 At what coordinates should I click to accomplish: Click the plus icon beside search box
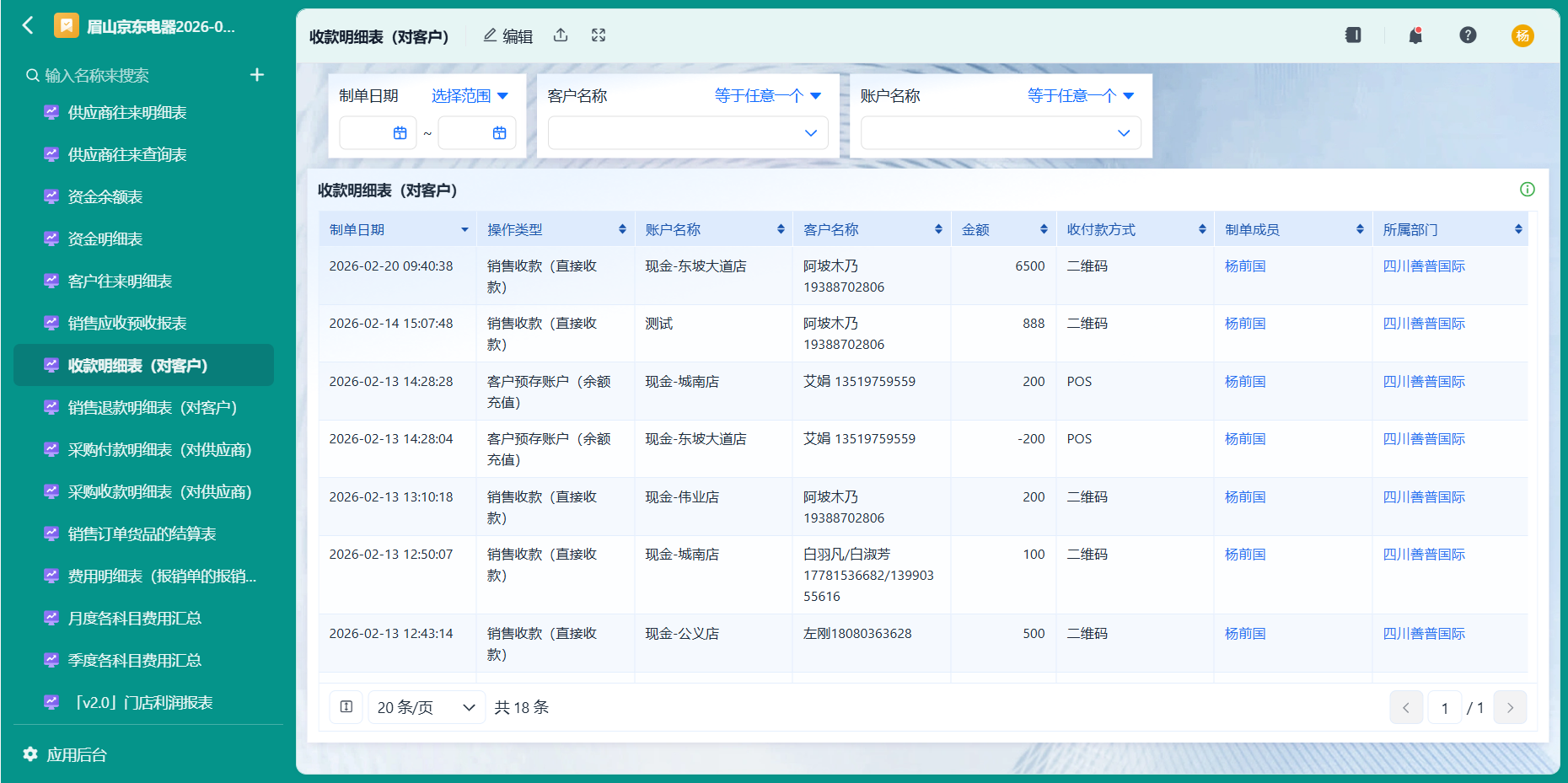pyautogui.click(x=257, y=75)
